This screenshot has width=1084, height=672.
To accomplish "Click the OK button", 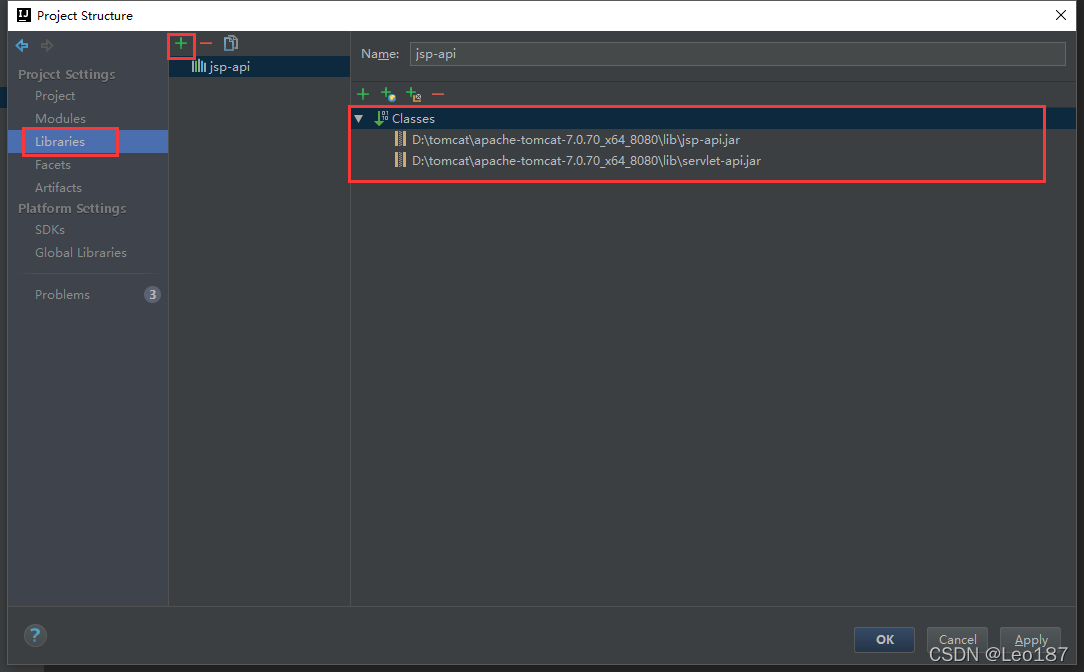I will (x=884, y=640).
